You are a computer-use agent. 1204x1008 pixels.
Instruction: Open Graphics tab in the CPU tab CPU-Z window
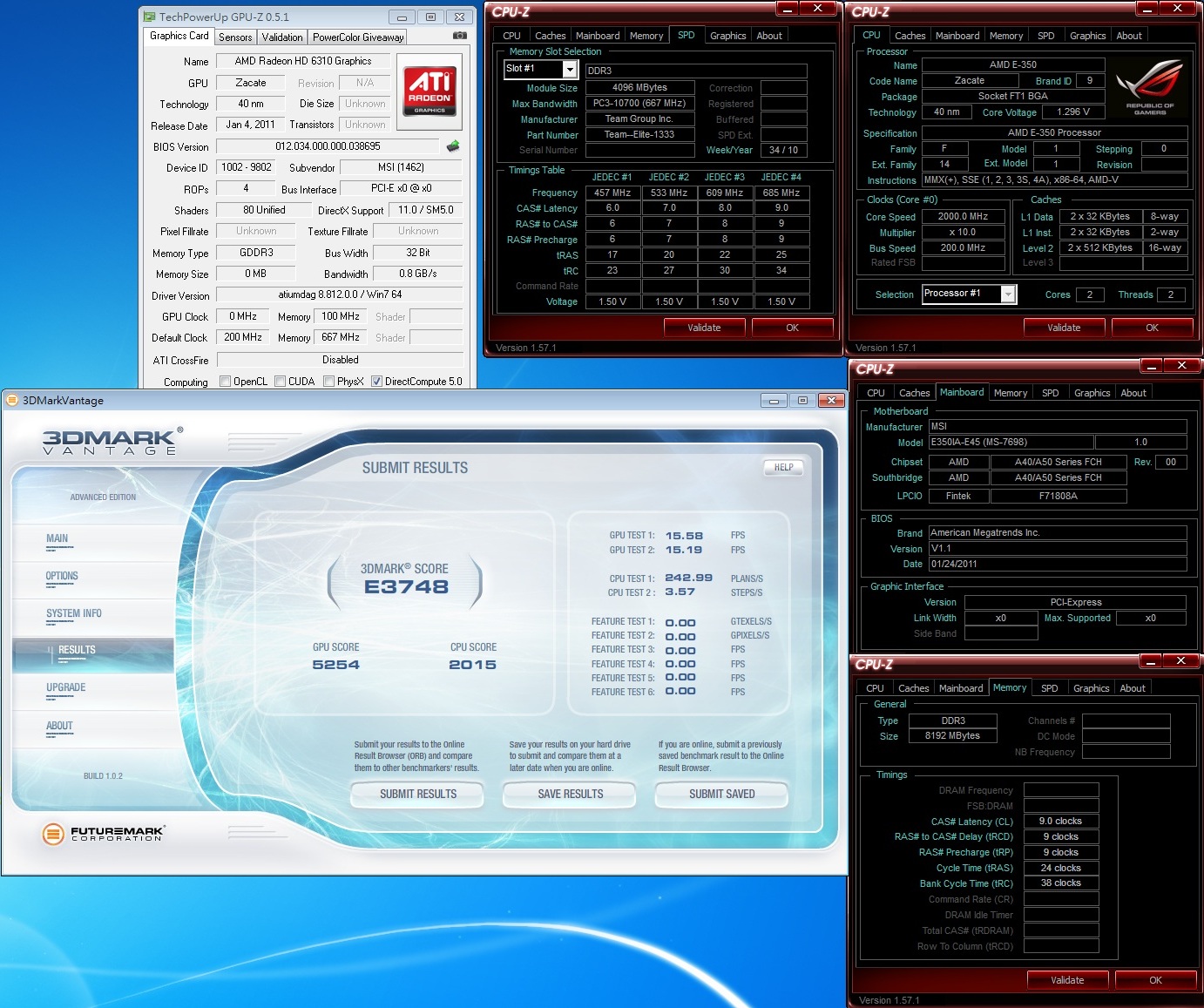click(1087, 36)
